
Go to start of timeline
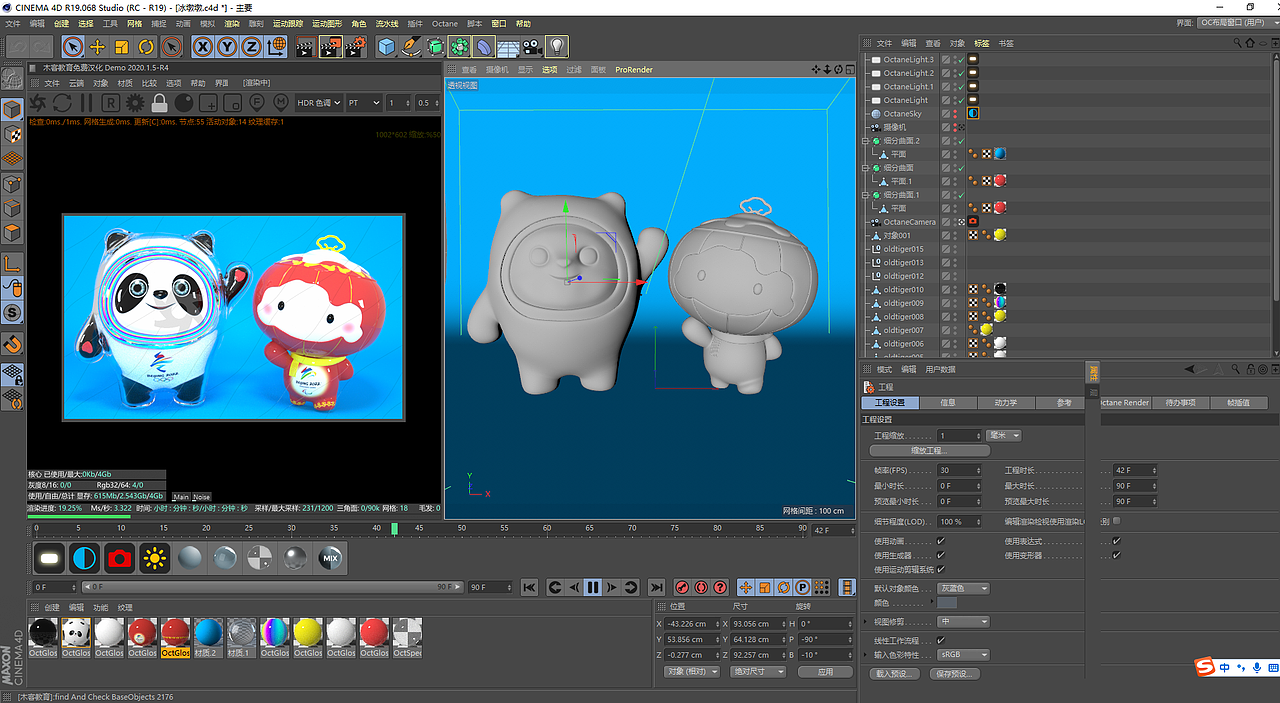530,587
